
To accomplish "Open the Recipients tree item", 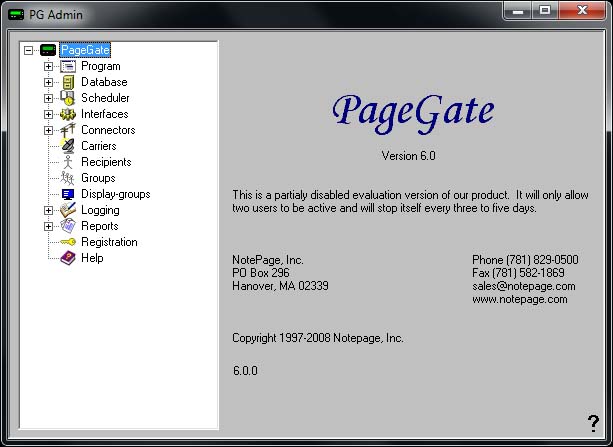I will (x=106, y=162).
